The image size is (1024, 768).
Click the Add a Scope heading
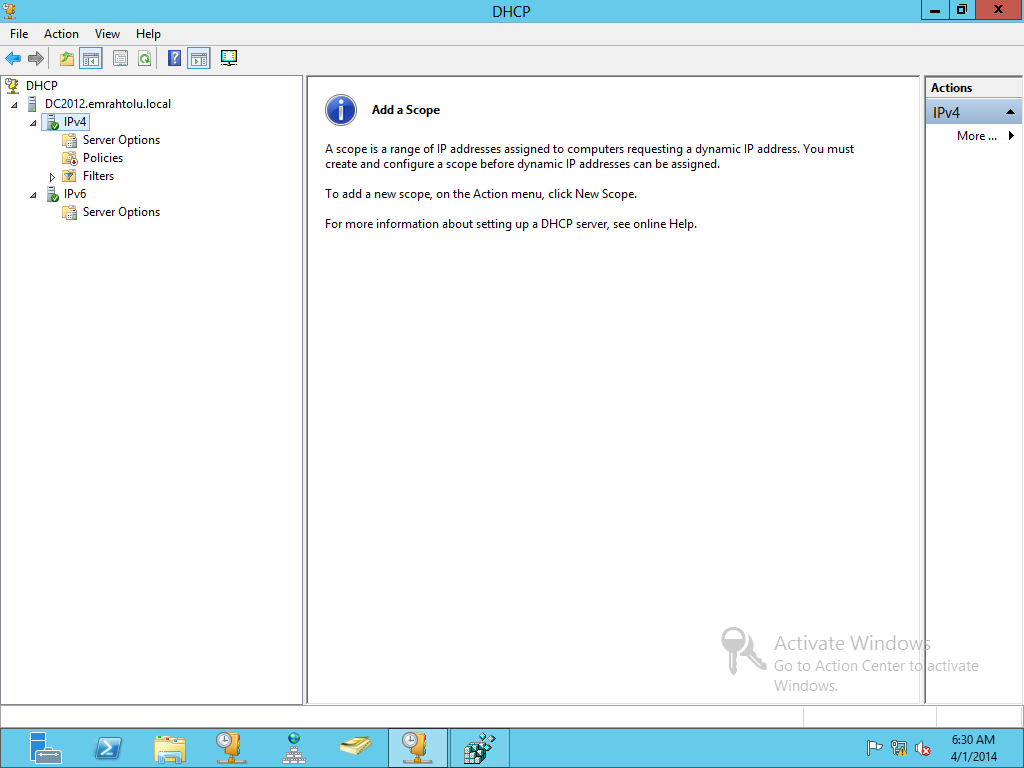coord(406,110)
